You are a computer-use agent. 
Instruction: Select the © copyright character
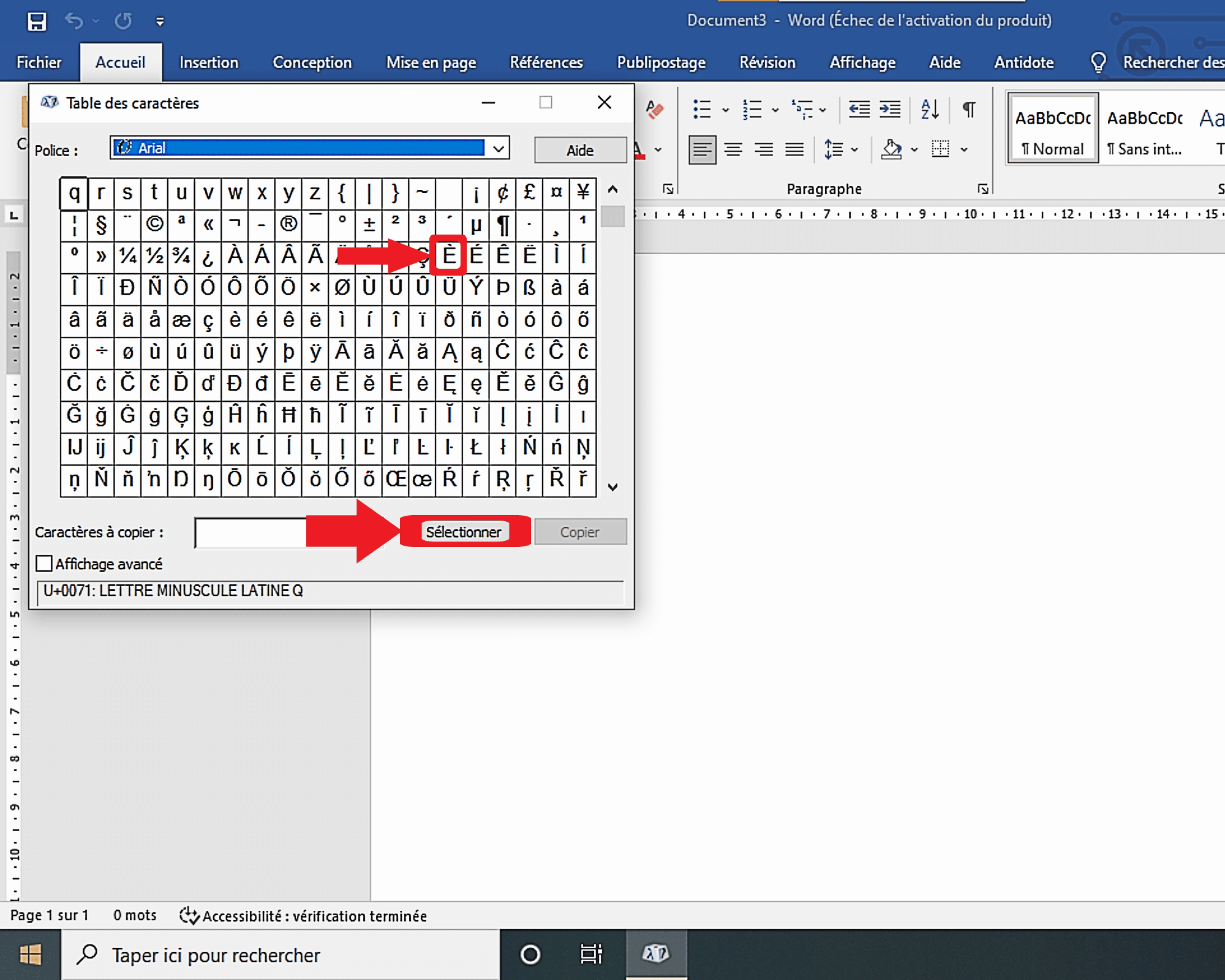154,224
